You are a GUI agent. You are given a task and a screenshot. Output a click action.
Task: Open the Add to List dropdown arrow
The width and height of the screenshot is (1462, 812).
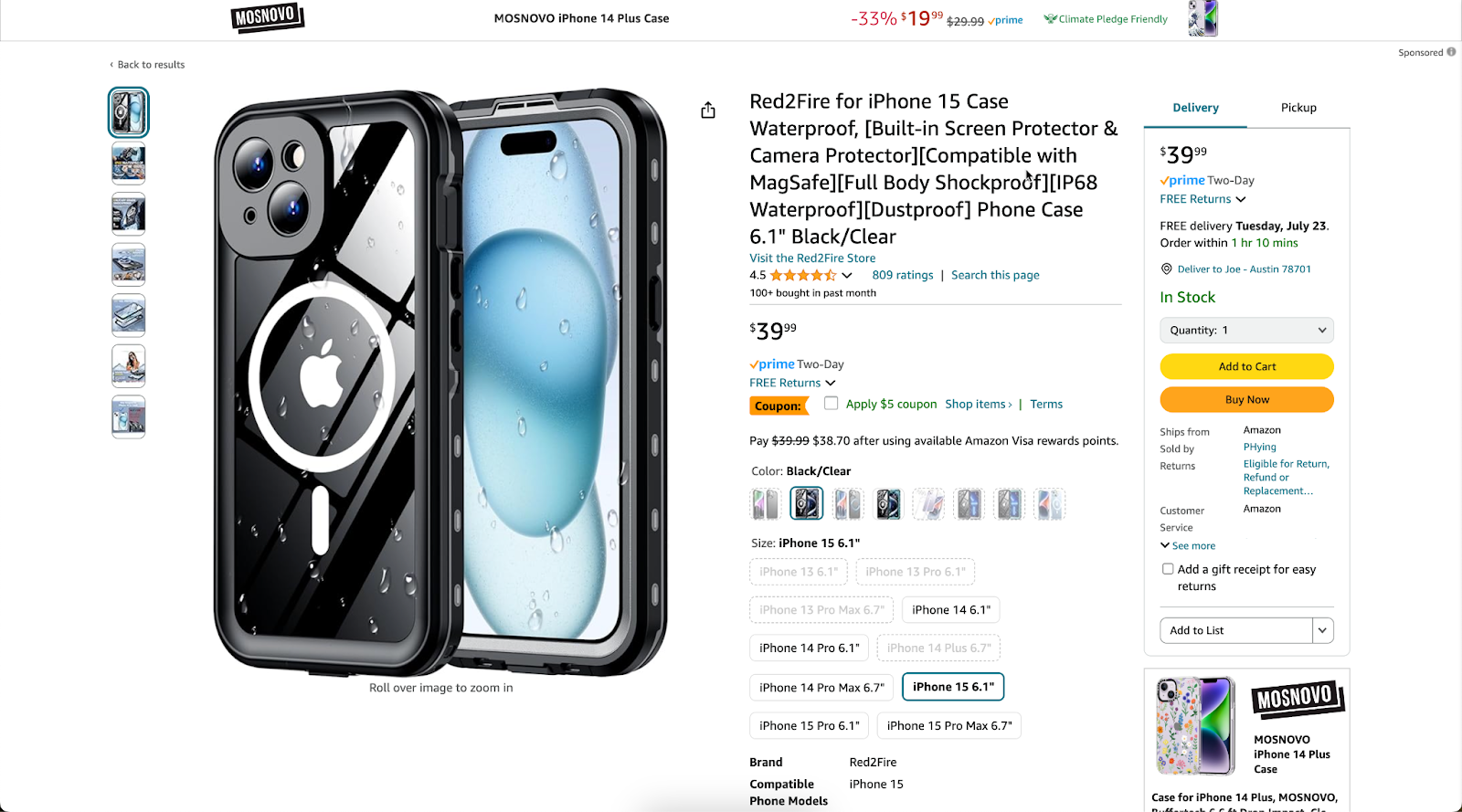pyautogui.click(x=1321, y=630)
